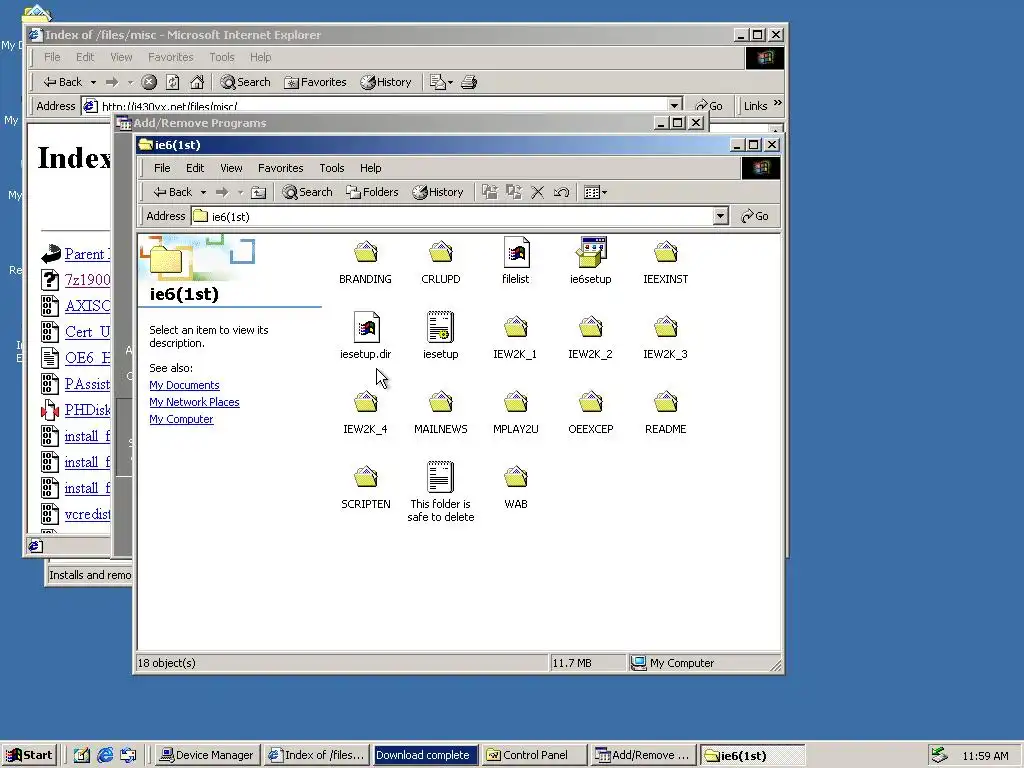
Task: Select the WAB folder
Action: click(515, 487)
